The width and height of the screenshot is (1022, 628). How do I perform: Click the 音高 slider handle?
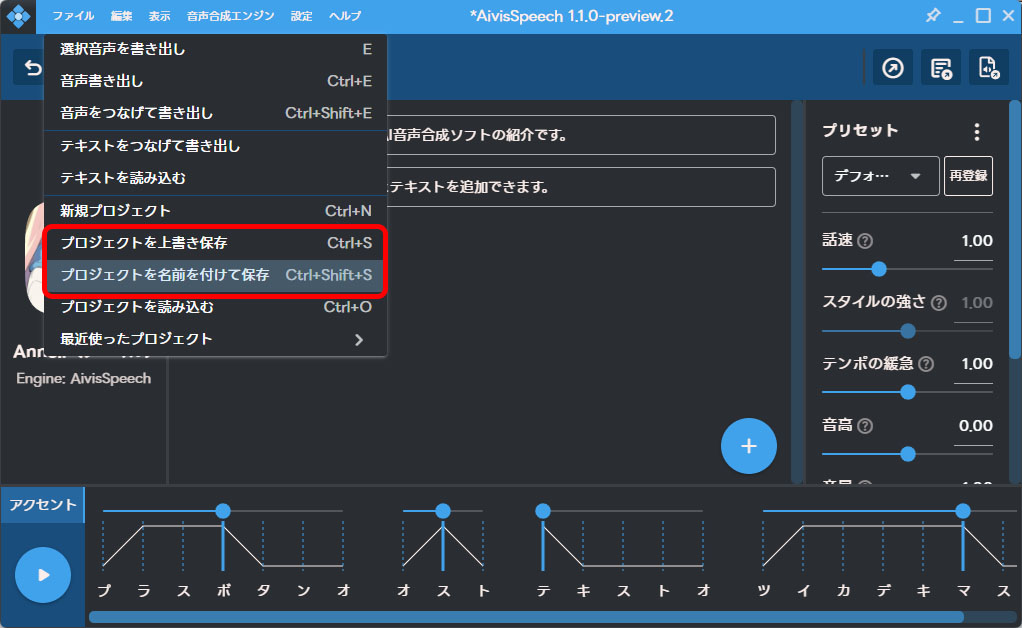(907, 454)
